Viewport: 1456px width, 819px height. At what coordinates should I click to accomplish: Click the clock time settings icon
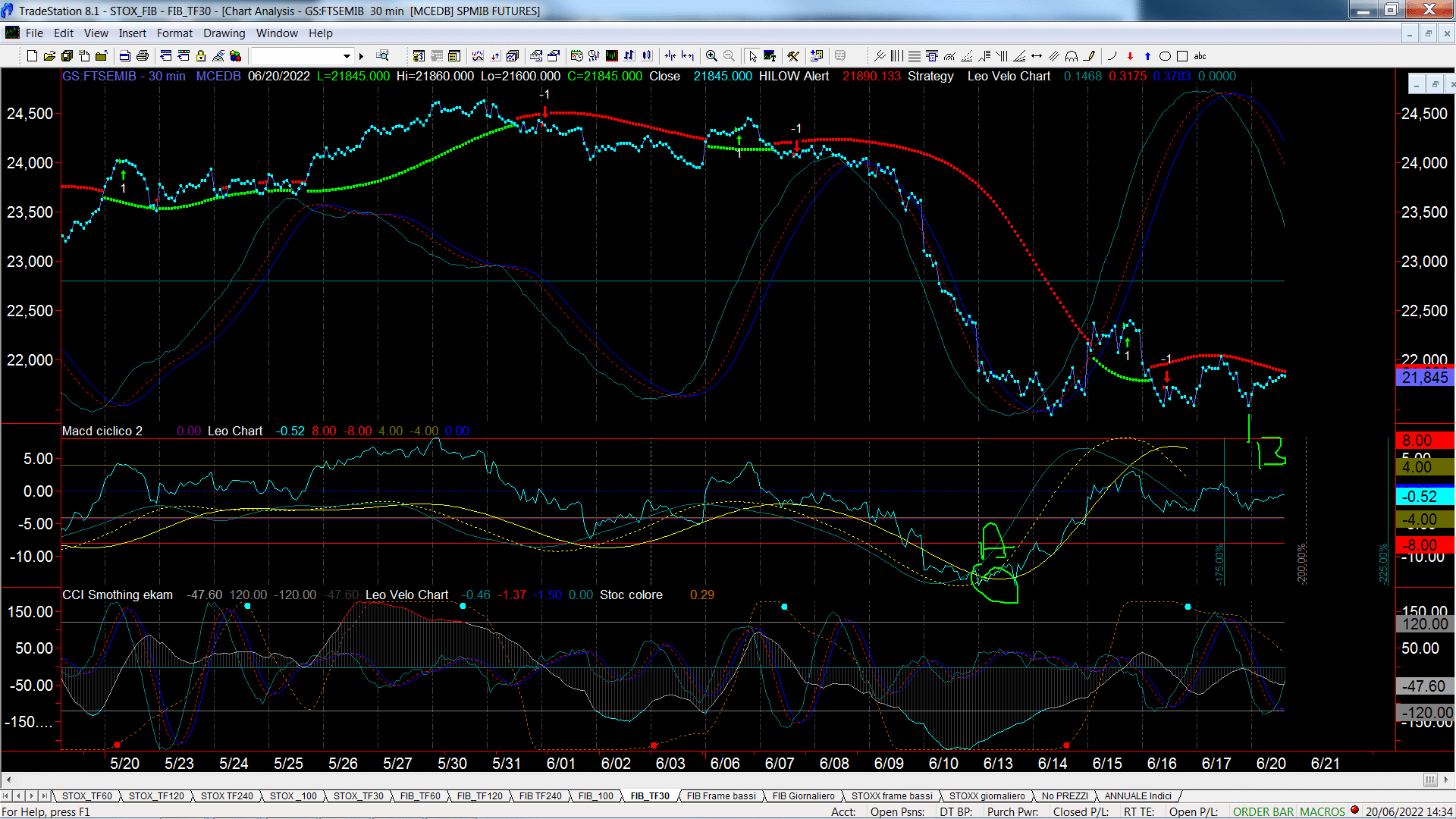[x=576, y=56]
